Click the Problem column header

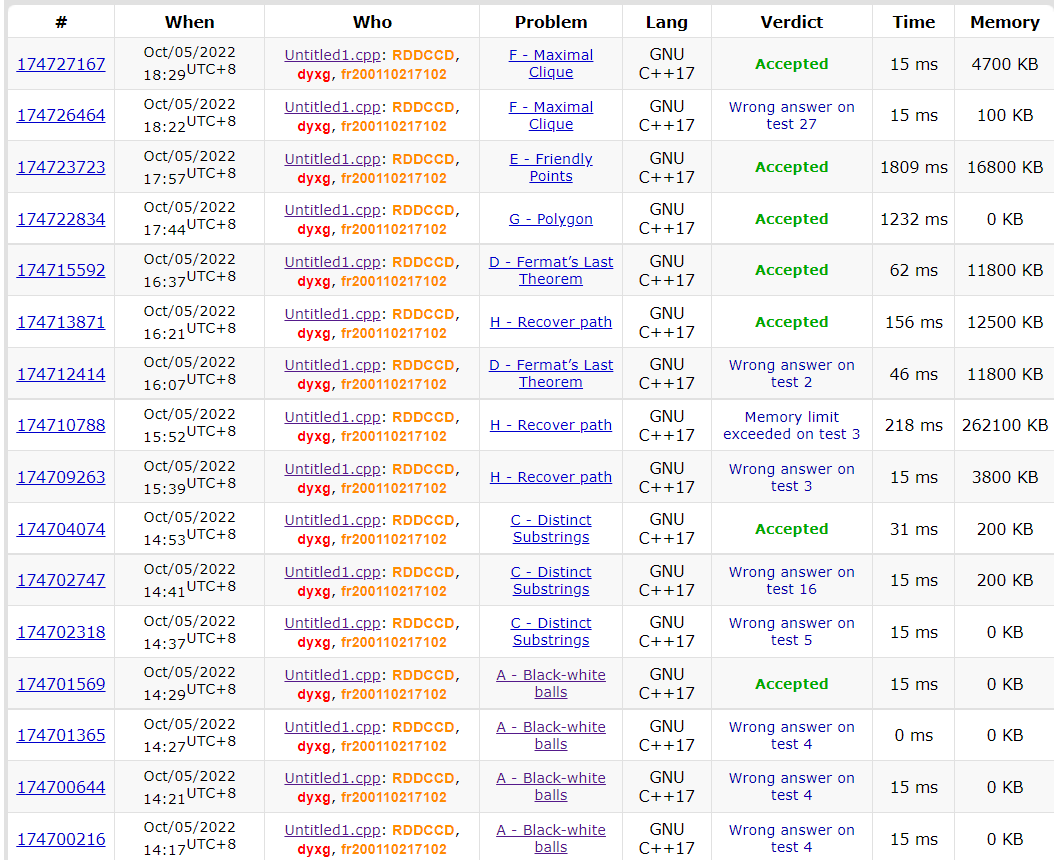pyautogui.click(x=551, y=22)
